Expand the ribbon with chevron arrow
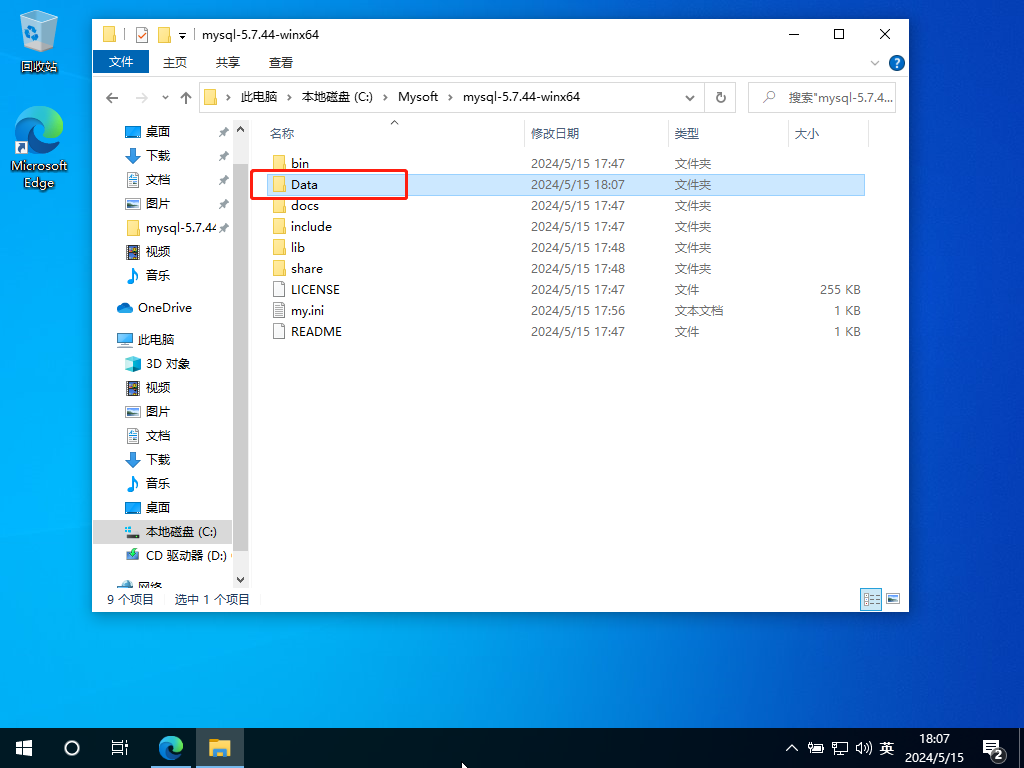This screenshot has width=1024, height=768. [876, 62]
